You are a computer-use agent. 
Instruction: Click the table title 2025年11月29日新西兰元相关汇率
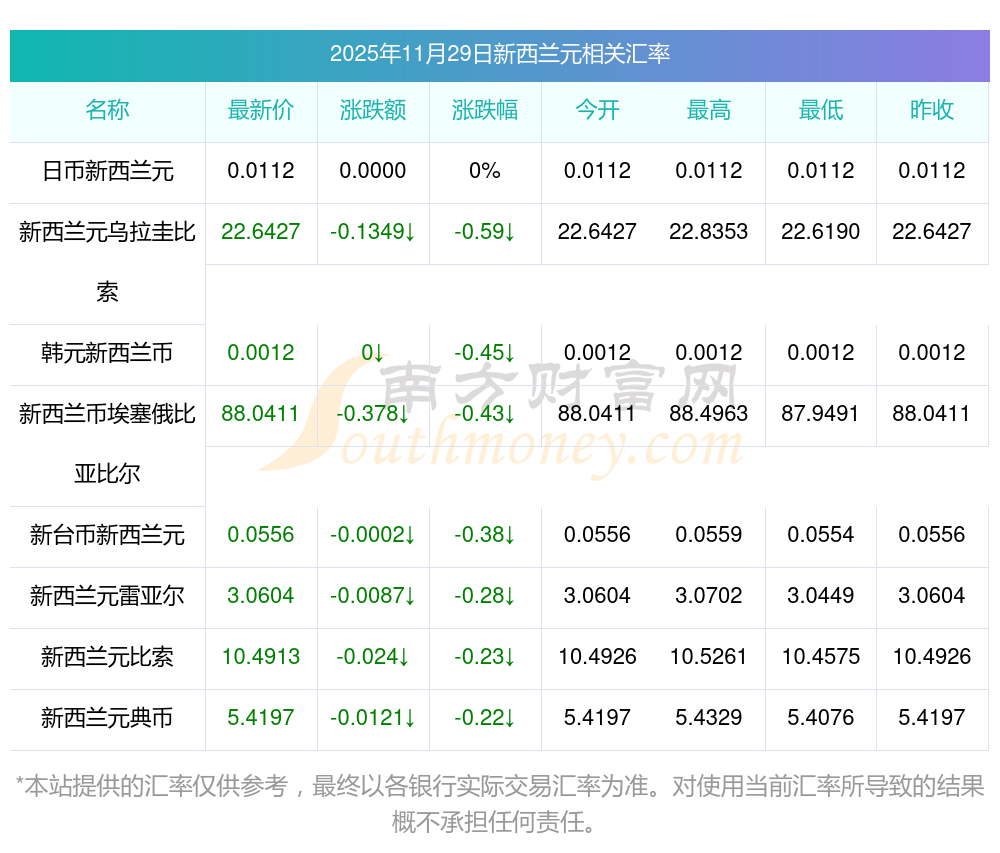(x=499, y=54)
